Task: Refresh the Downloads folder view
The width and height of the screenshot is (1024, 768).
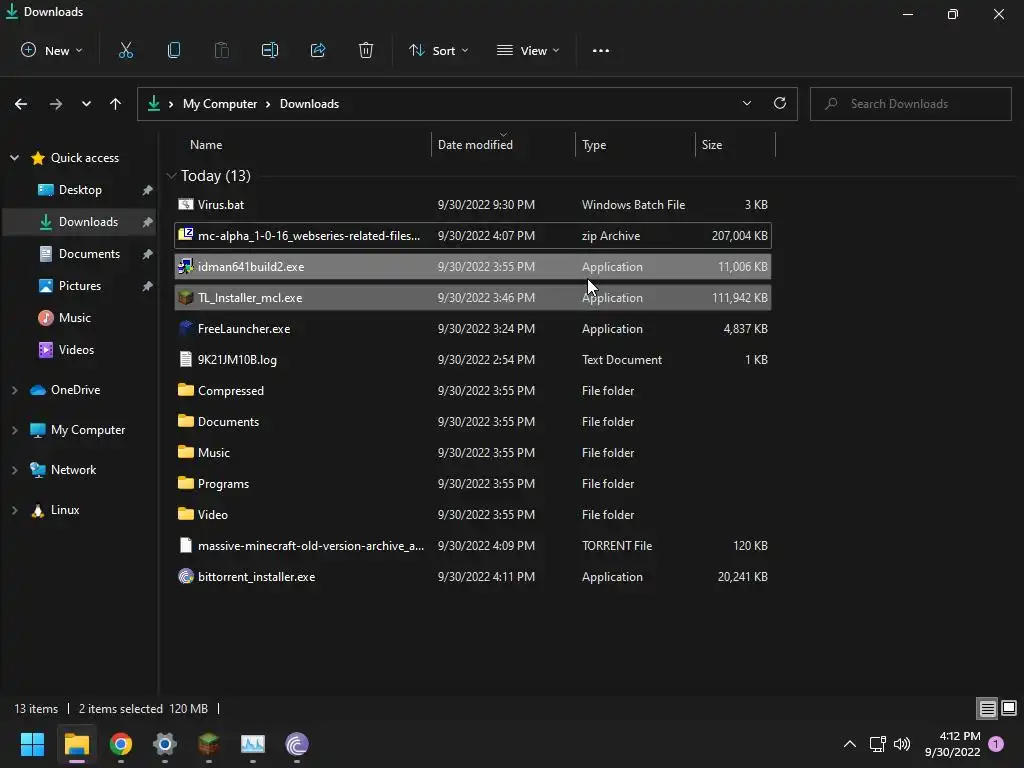Action: [x=780, y=103]
